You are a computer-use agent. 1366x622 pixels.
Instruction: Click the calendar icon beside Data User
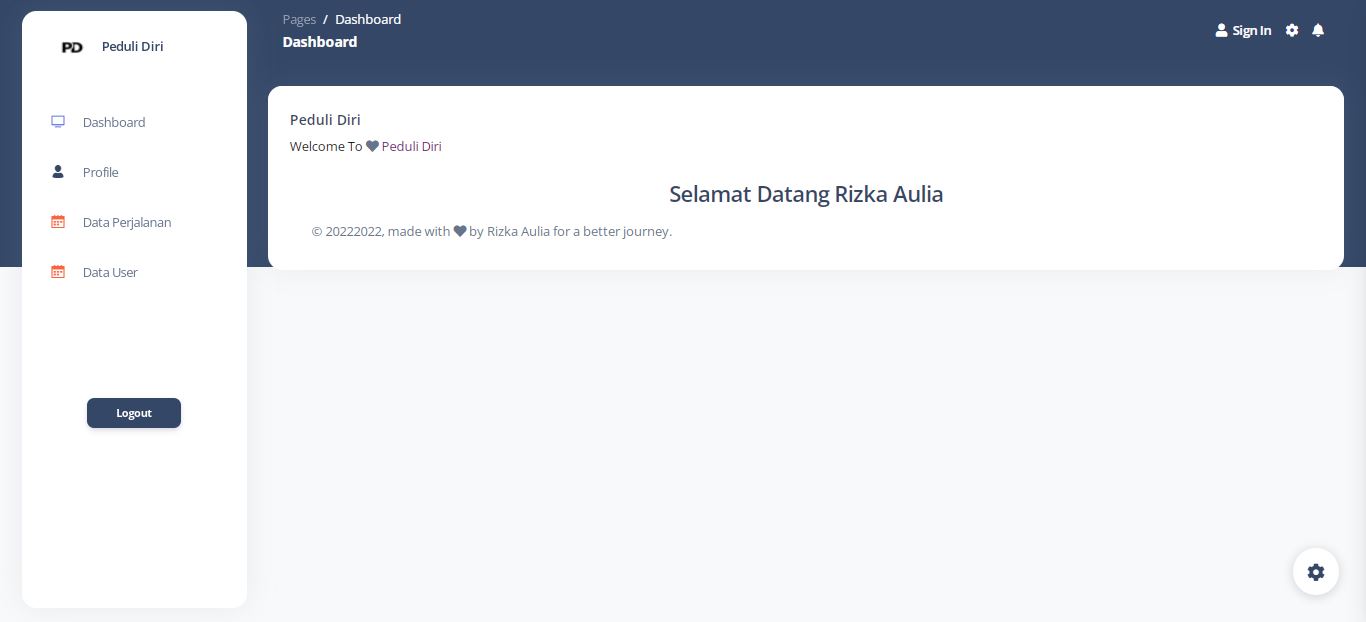coord(58,272)
